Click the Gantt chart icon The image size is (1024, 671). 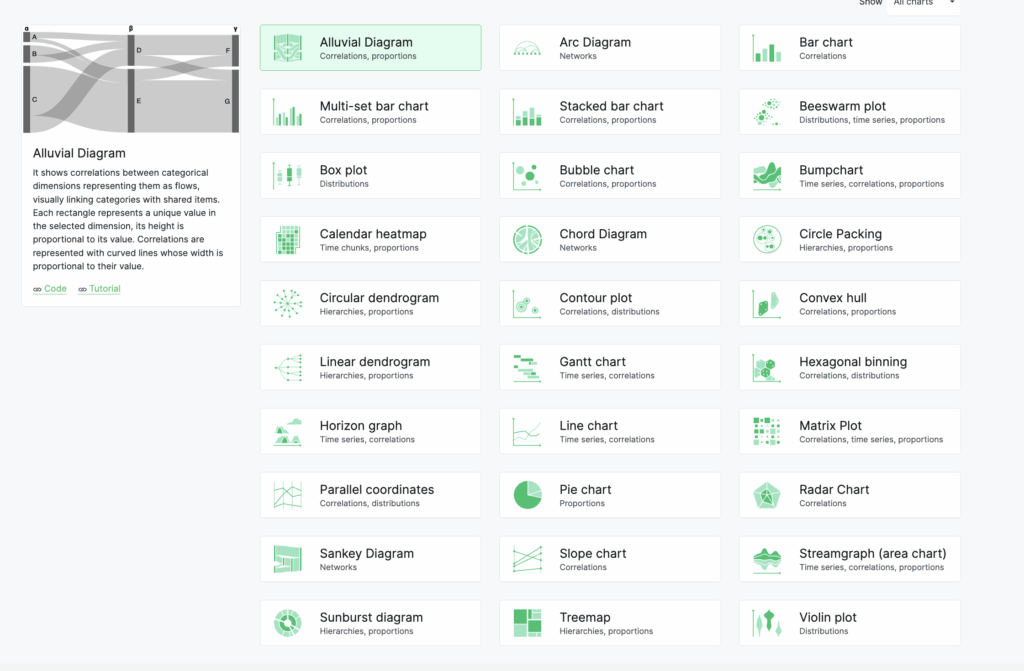[527, 368]
